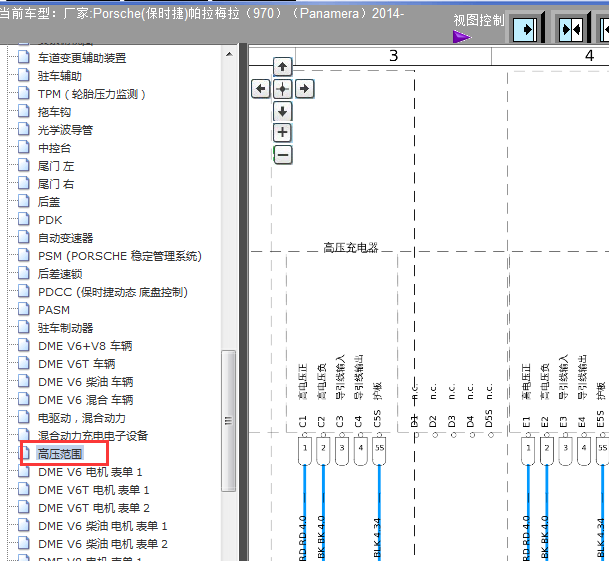Click connector pin C5S in diagram

coord(377,418)
